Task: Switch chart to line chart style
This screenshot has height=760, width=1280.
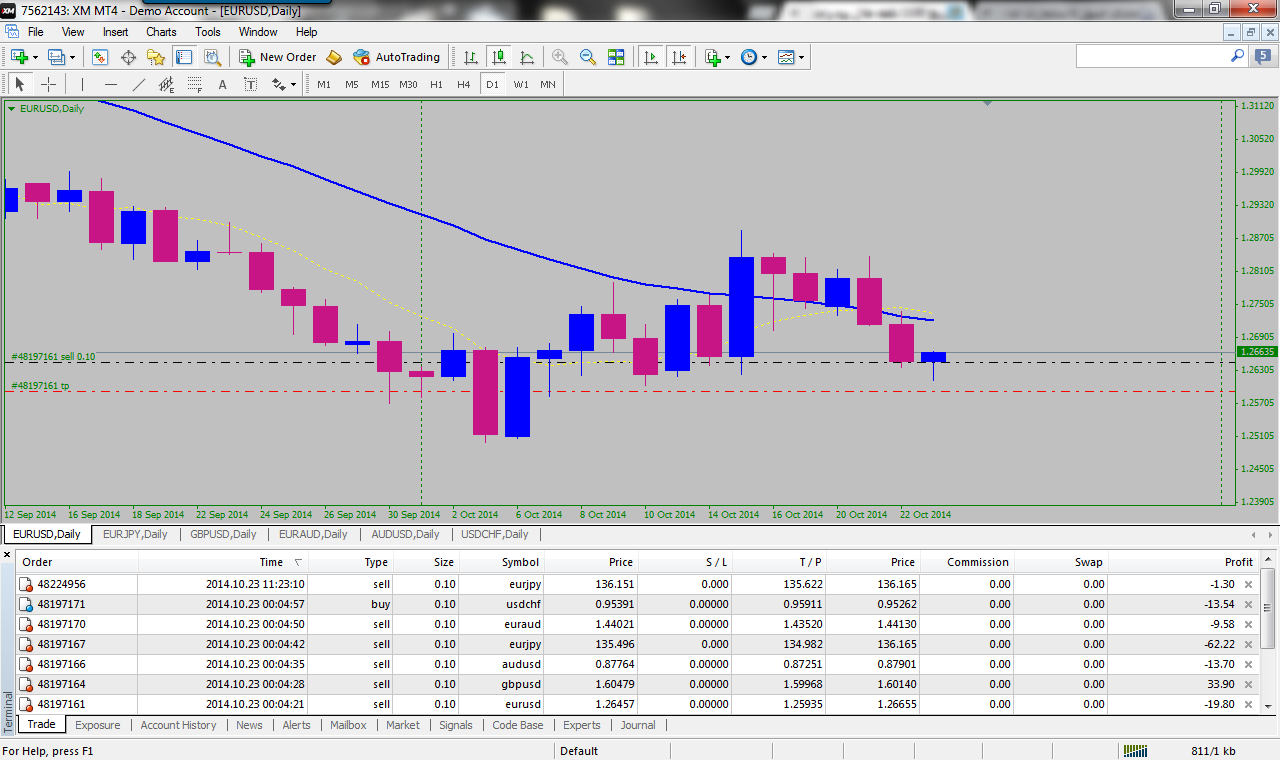Action: [x=526, y=57]
